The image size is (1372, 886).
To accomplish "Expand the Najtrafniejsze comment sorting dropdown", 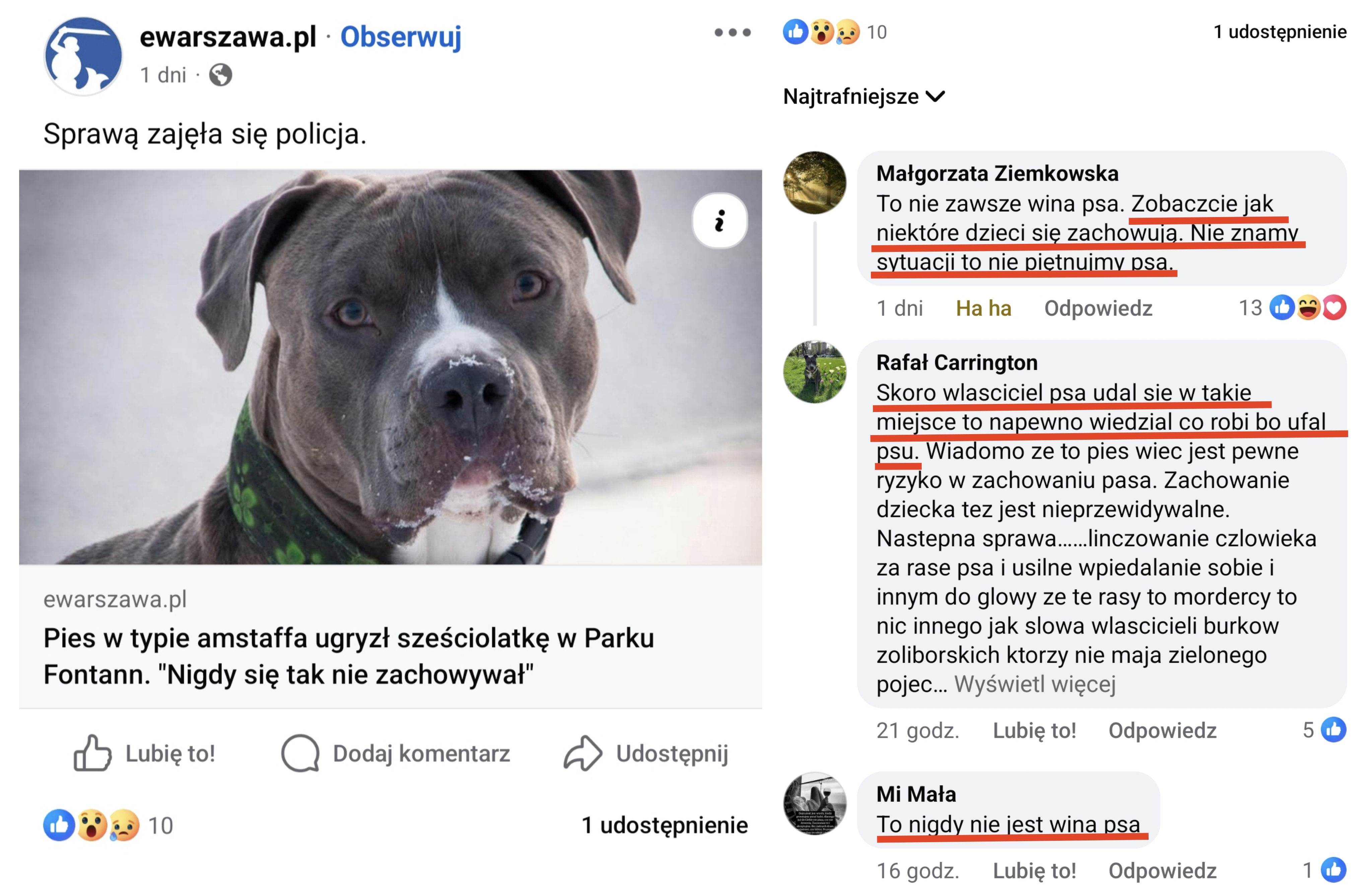I will pos(863,97).
